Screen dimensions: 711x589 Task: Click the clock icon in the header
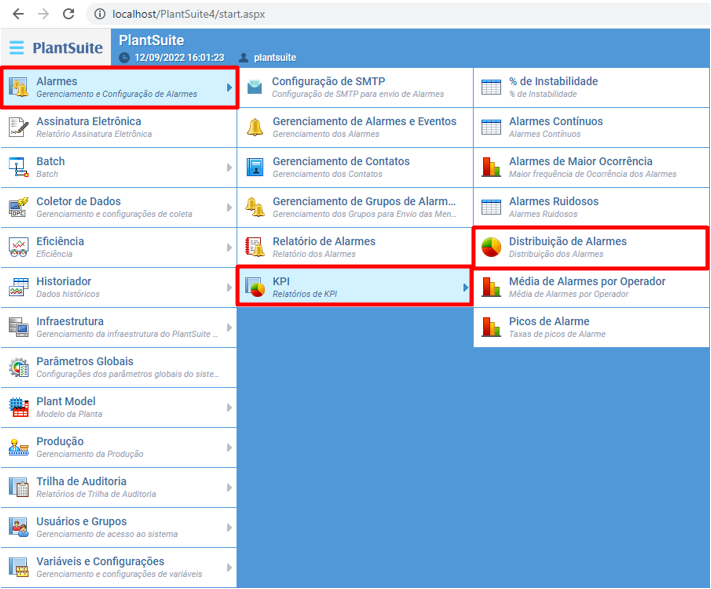(x=124, y=58)
